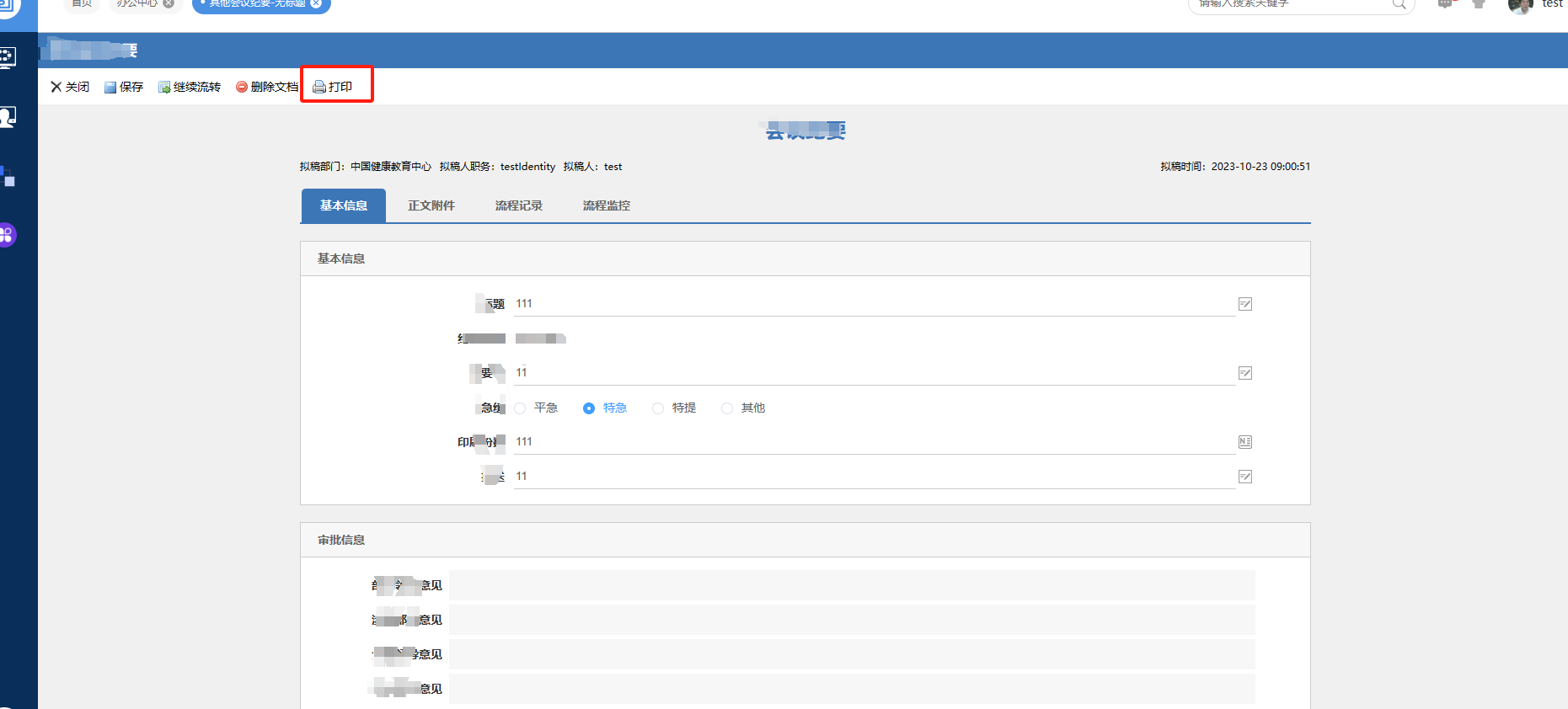
Task: Open the user avatar picture
Action: (1521, 5)
